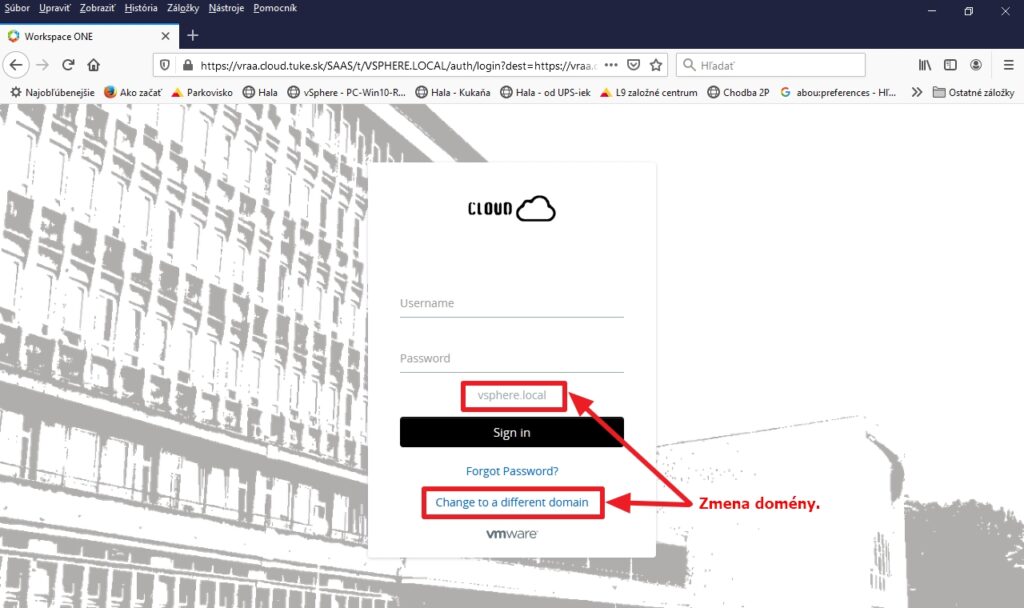Save page to Pocket icon

point(633,65)
